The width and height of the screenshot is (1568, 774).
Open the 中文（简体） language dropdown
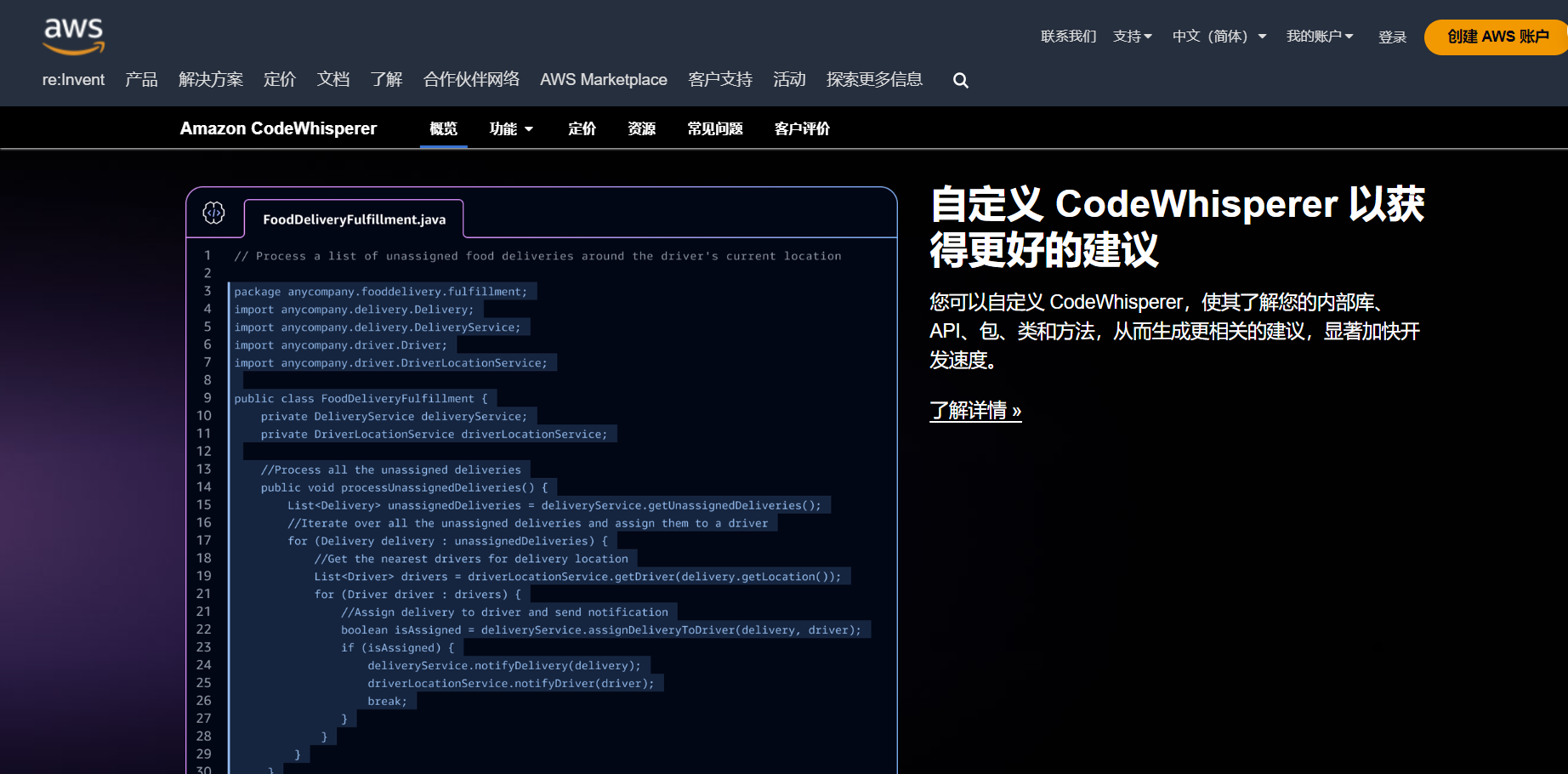pyautogui.click(x=1218, y=37)
